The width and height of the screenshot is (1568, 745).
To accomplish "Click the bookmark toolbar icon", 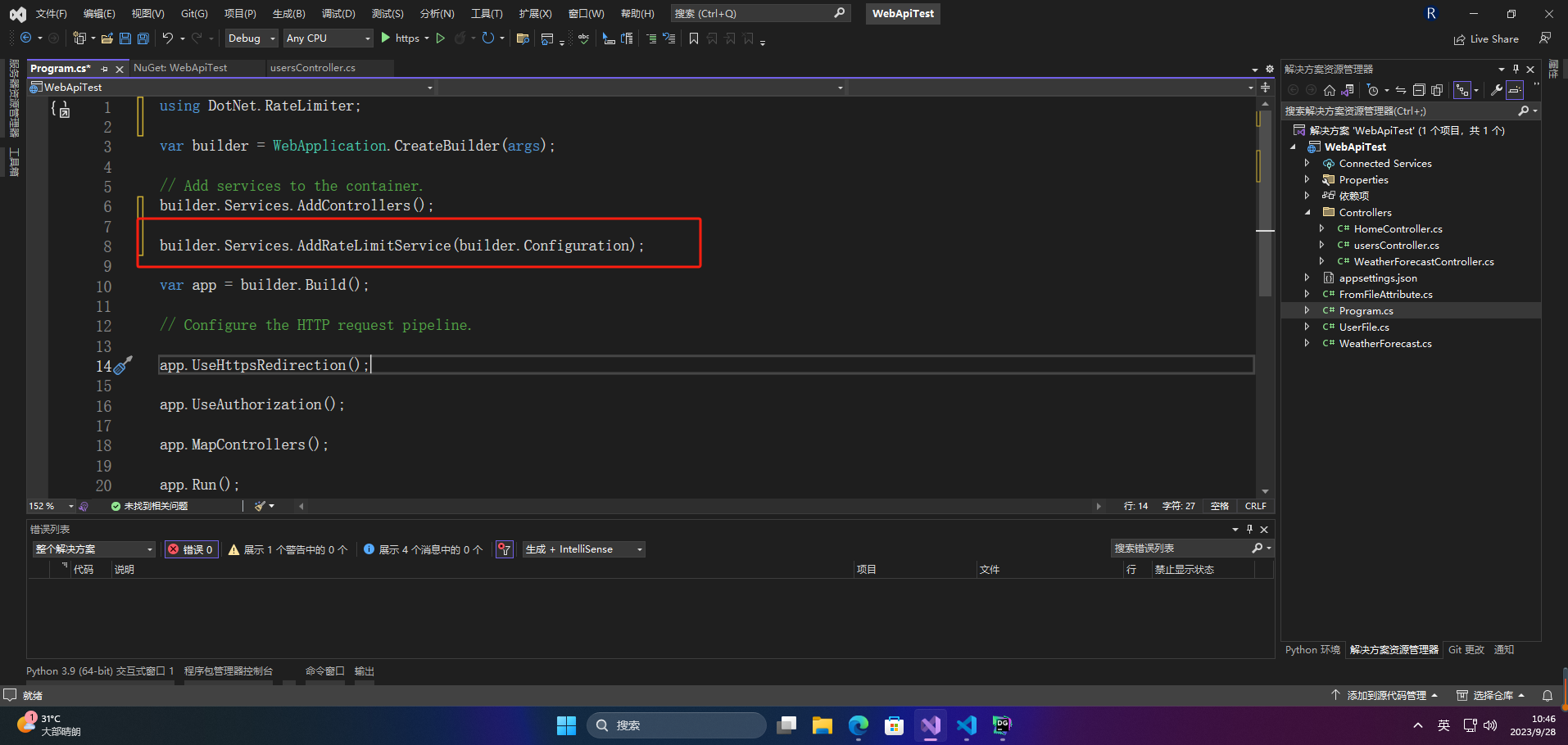I will tap(694, 38).
